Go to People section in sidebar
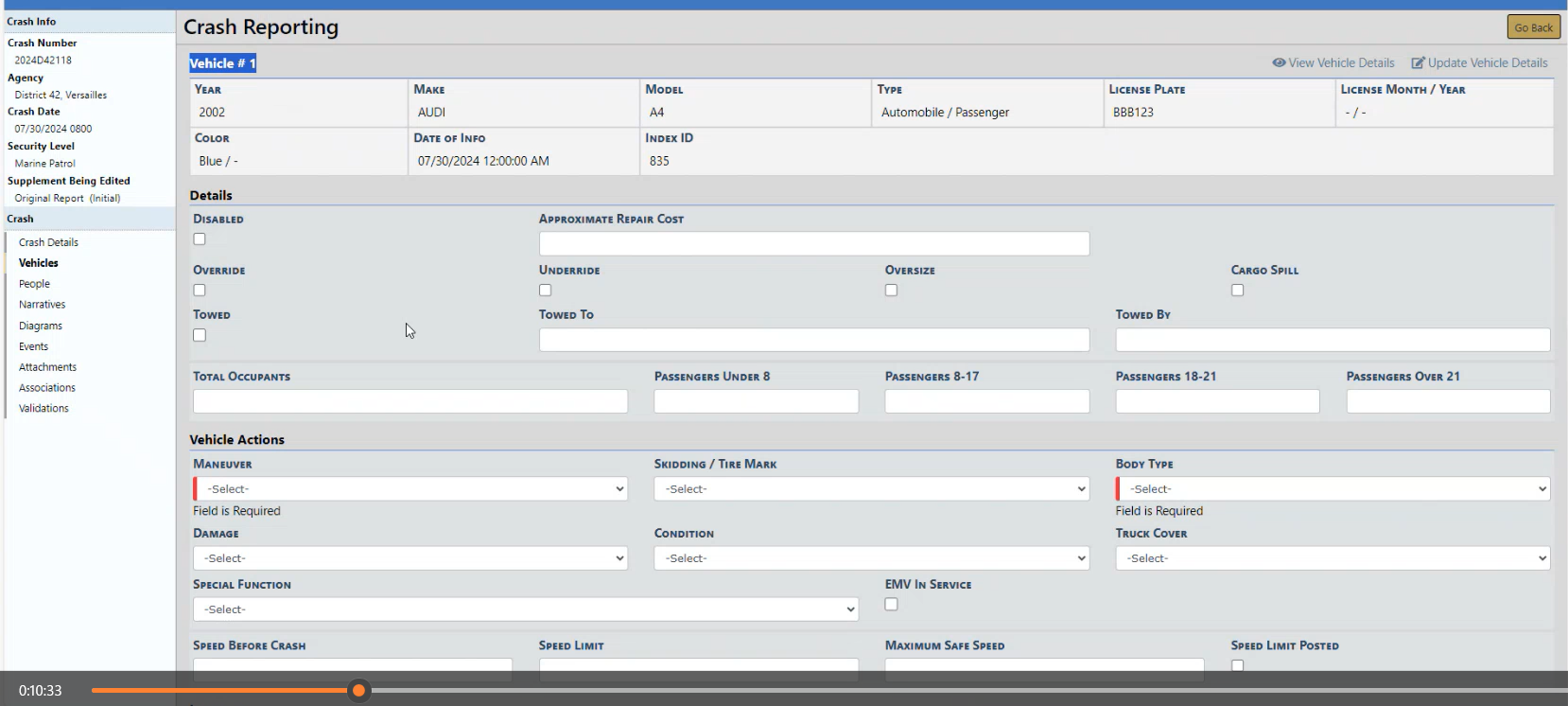The height and width of the screenshot is (706, 1568). (x=34, y=284)
